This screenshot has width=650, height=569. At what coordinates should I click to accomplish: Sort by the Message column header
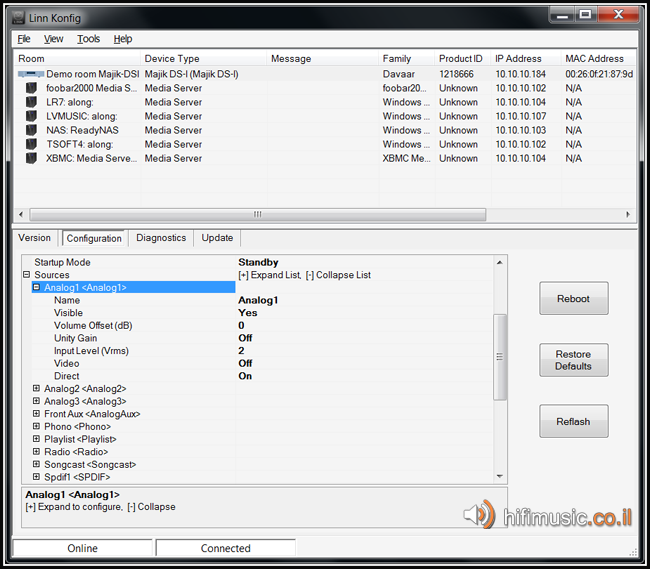point(323,58)
